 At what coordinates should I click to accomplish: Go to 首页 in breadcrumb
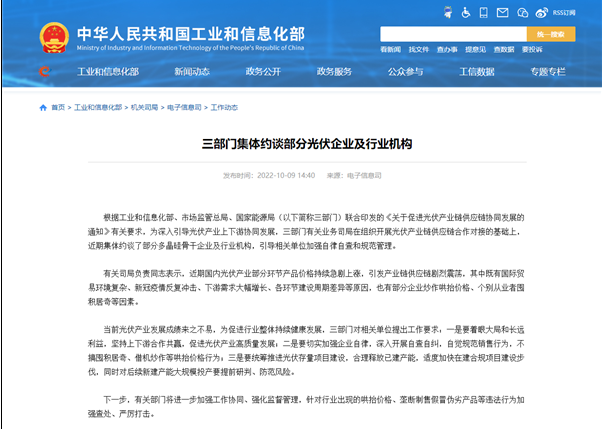(58, 108)
